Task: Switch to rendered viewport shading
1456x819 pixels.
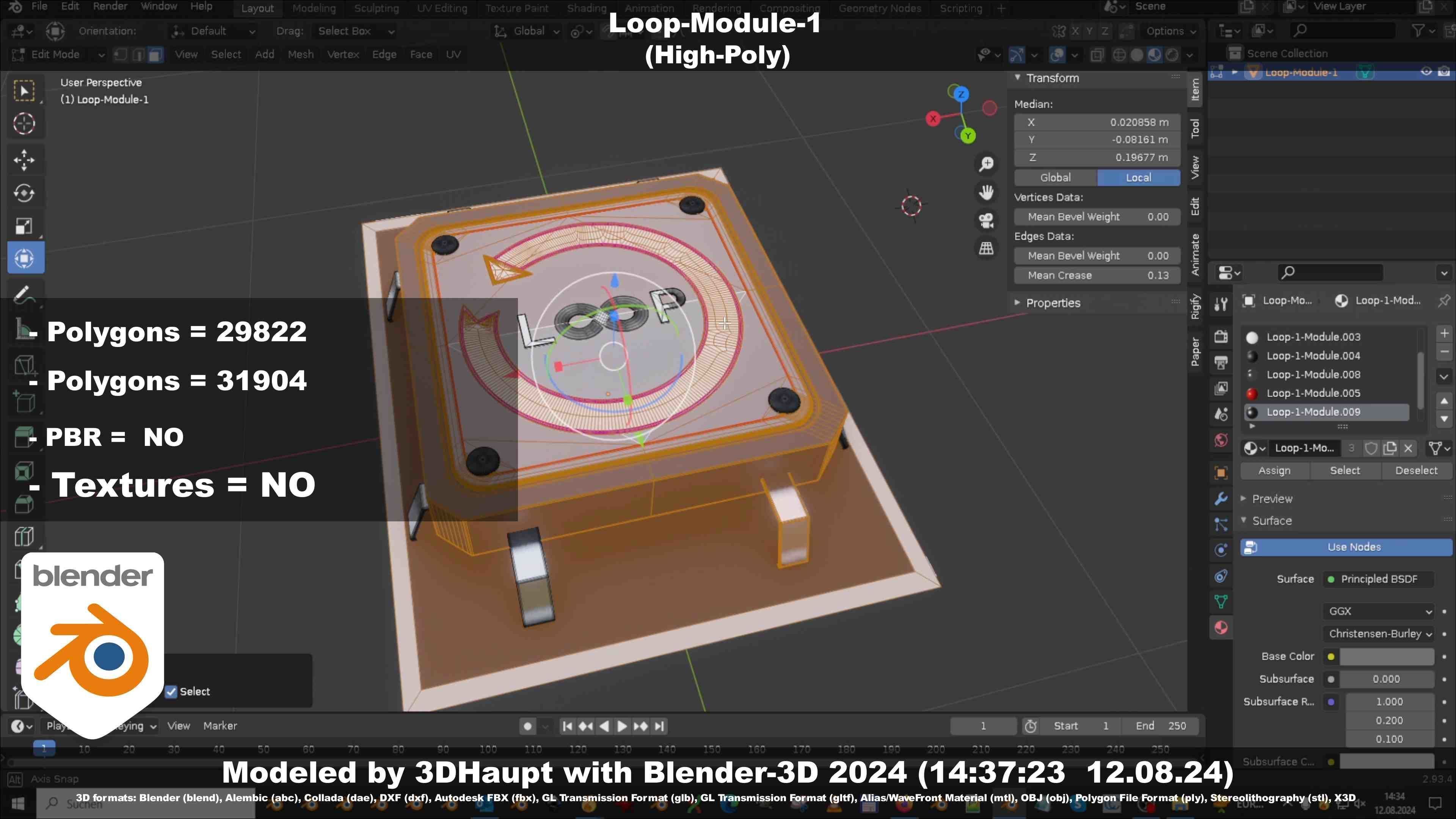Action: point(1173,55)
